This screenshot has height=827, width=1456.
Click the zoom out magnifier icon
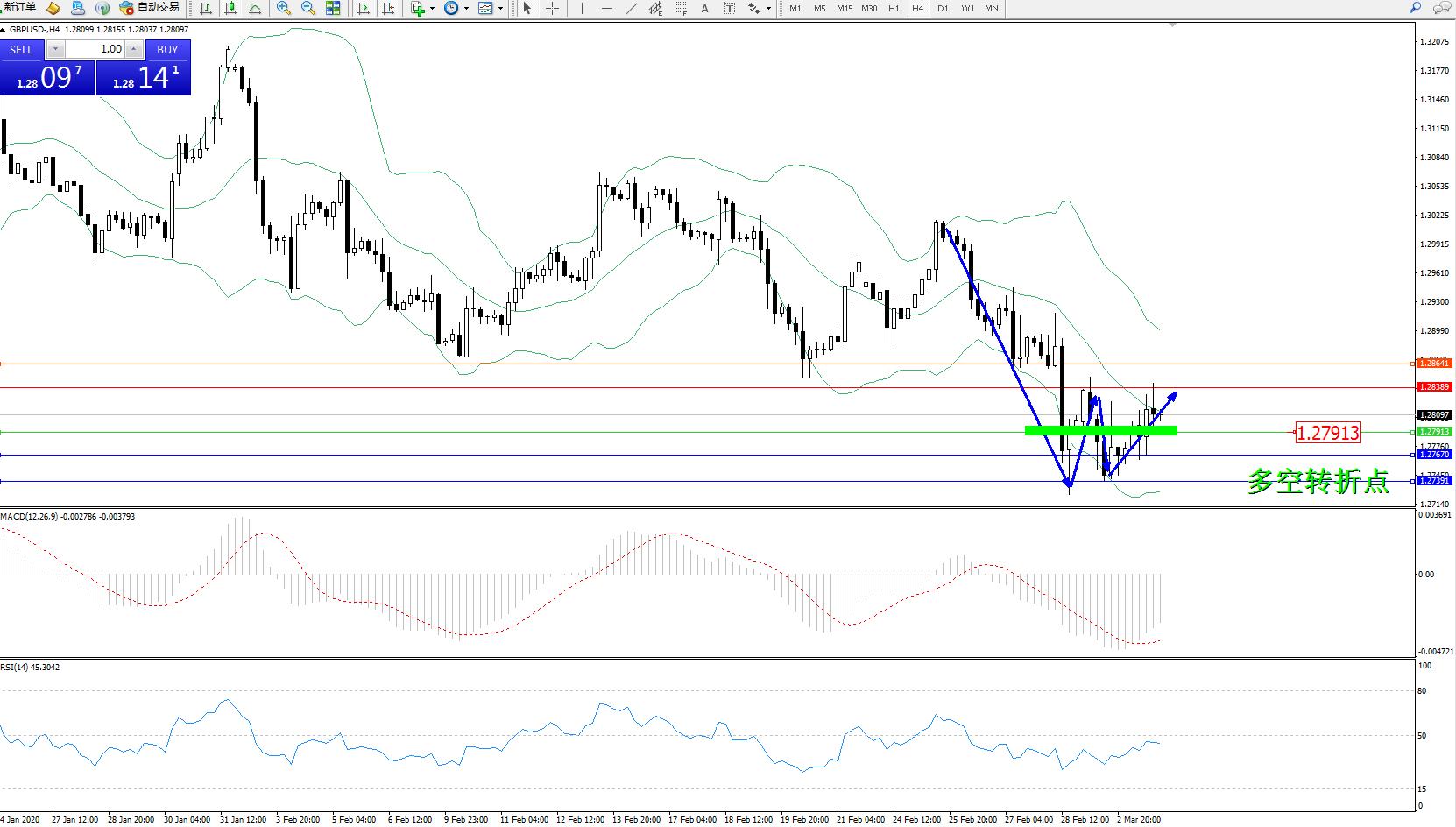click(x=307, y=8)
